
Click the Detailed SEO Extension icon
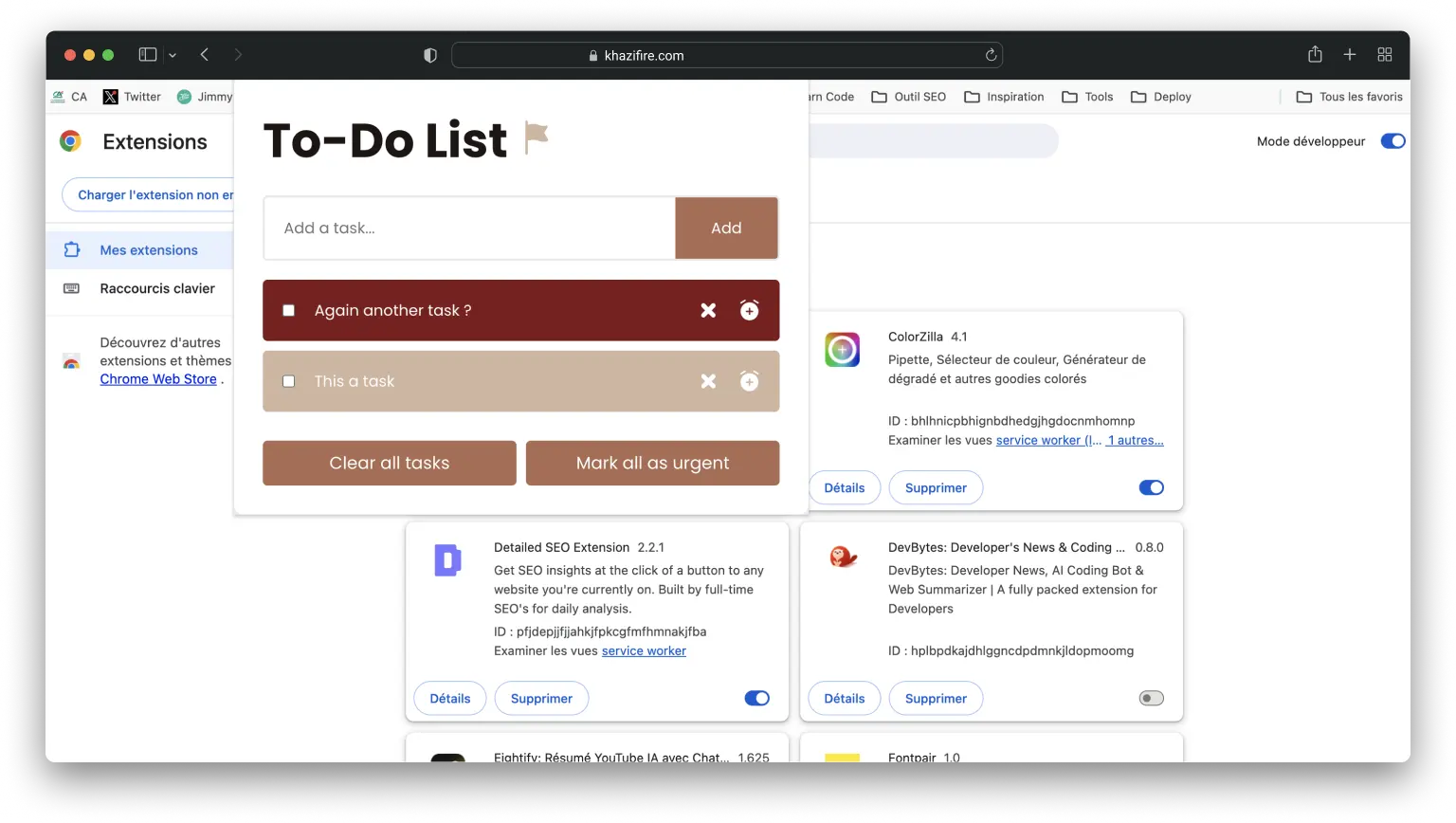447,560
